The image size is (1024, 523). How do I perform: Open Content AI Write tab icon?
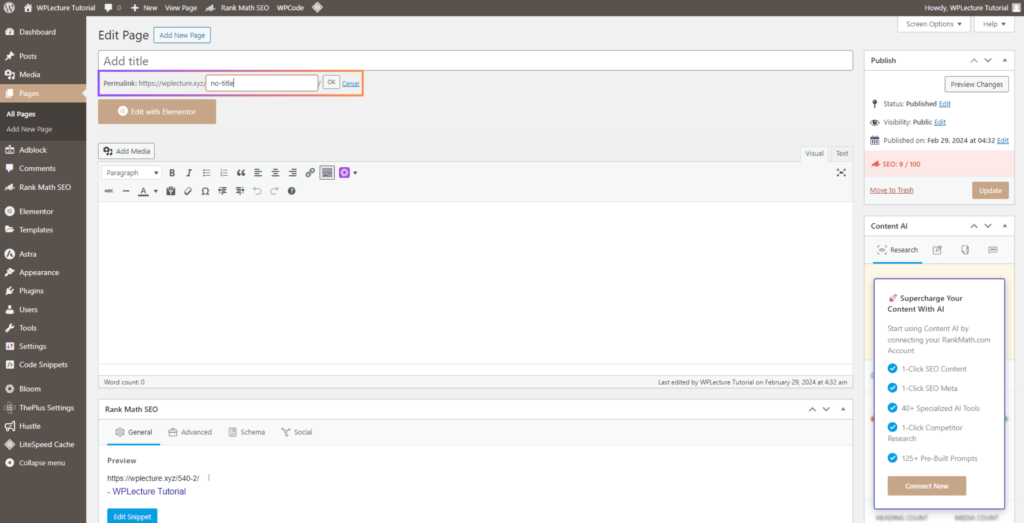937,250
